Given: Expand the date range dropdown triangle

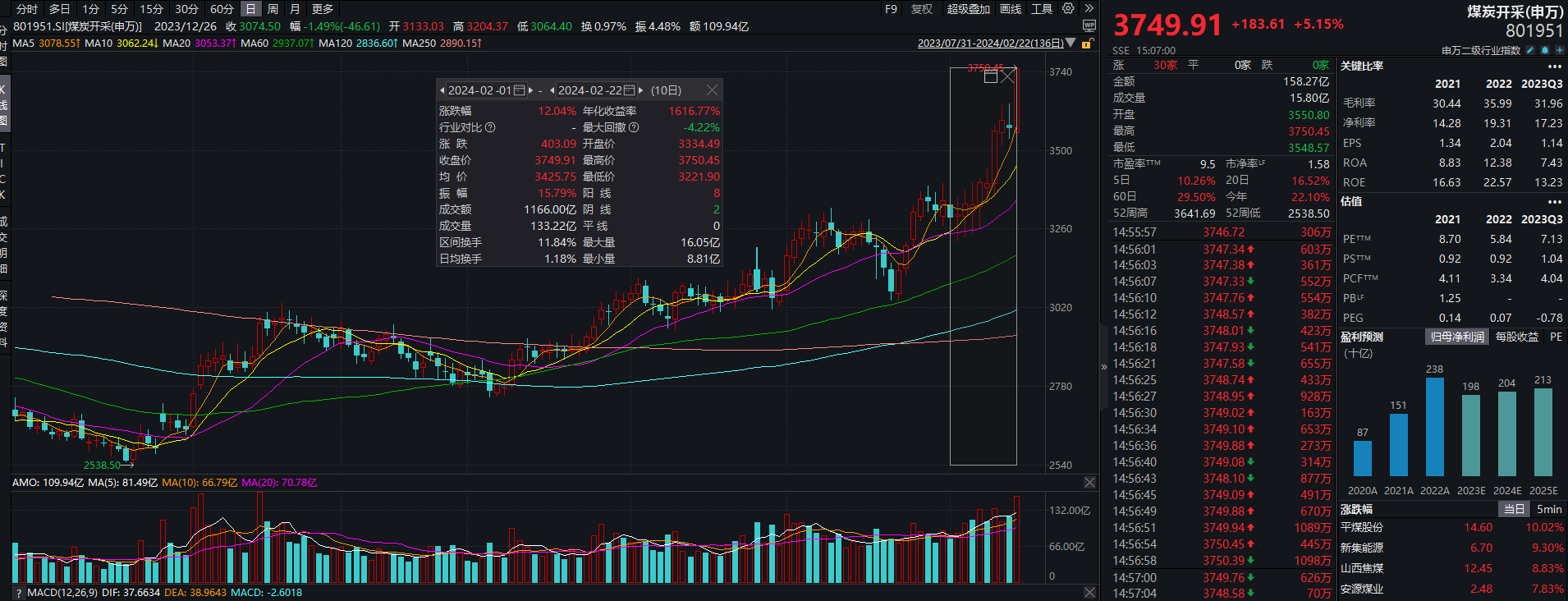Looking at the screenshot, I should [x=1071, y=43].
